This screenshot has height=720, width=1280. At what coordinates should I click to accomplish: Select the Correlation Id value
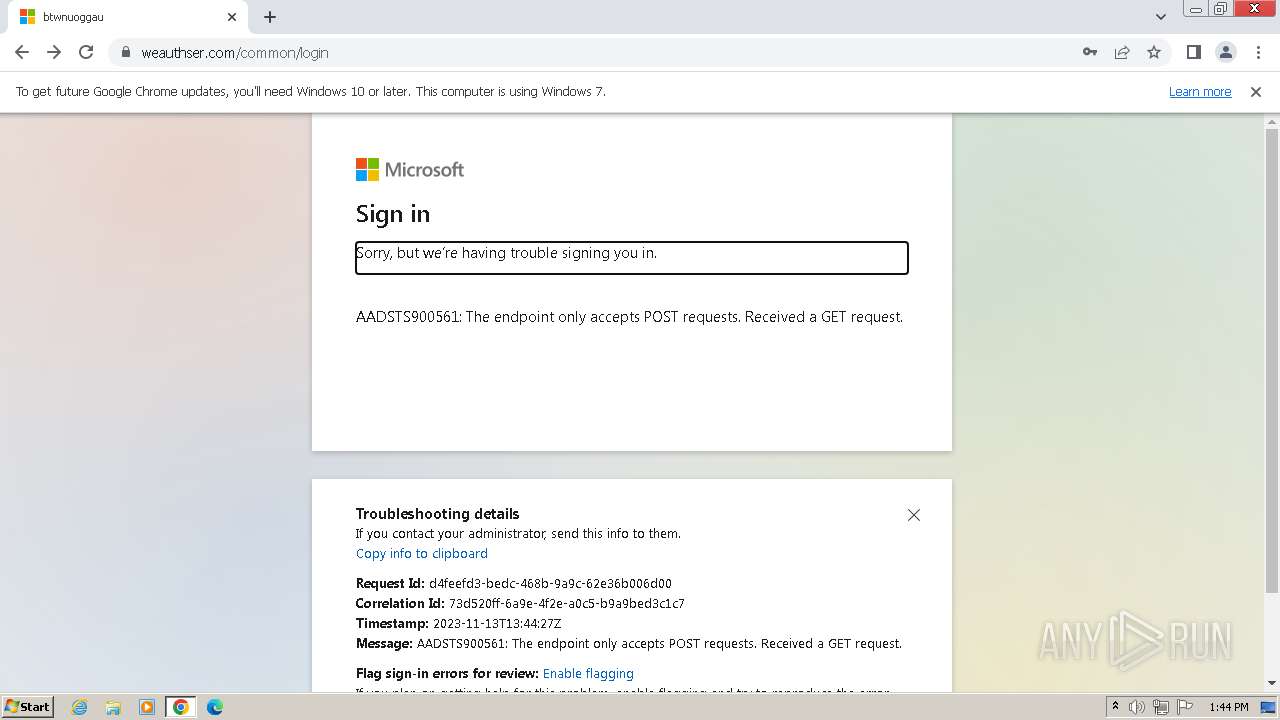(567, 603)
